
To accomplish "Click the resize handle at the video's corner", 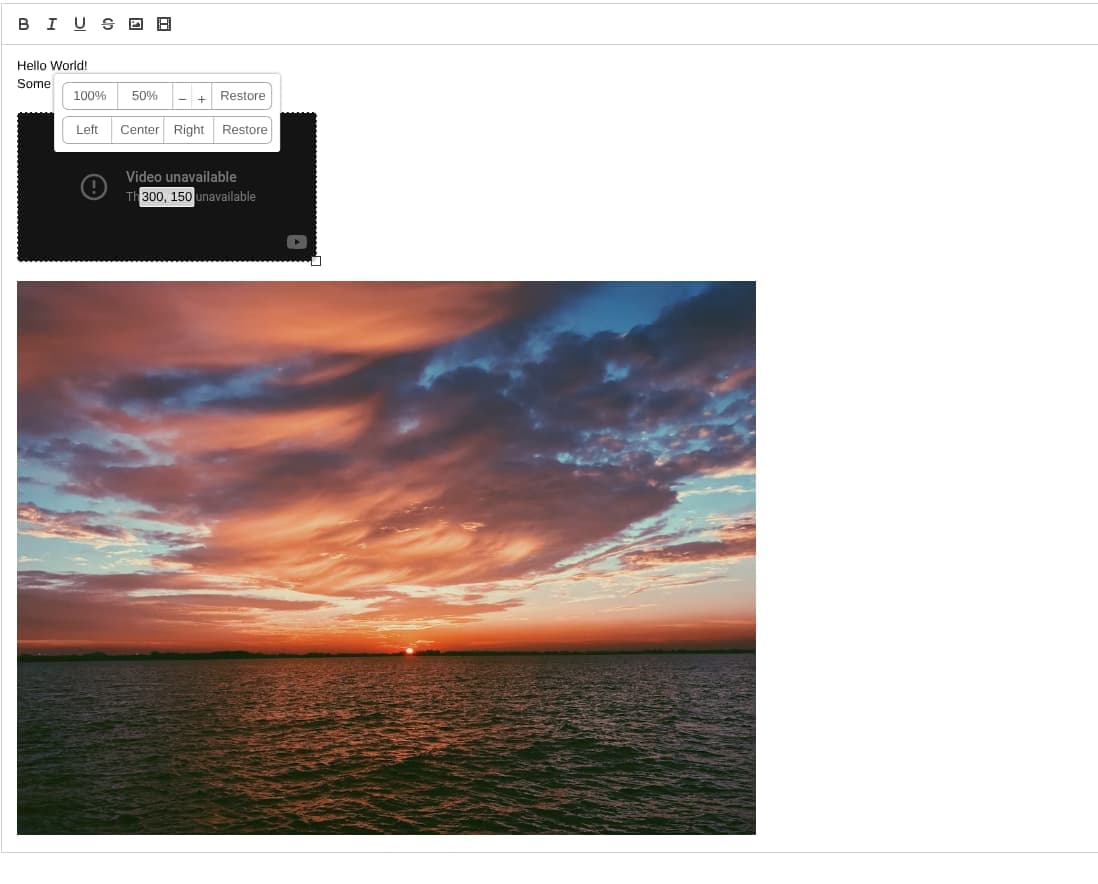I will pyautogui.click(x=316, y=261).
